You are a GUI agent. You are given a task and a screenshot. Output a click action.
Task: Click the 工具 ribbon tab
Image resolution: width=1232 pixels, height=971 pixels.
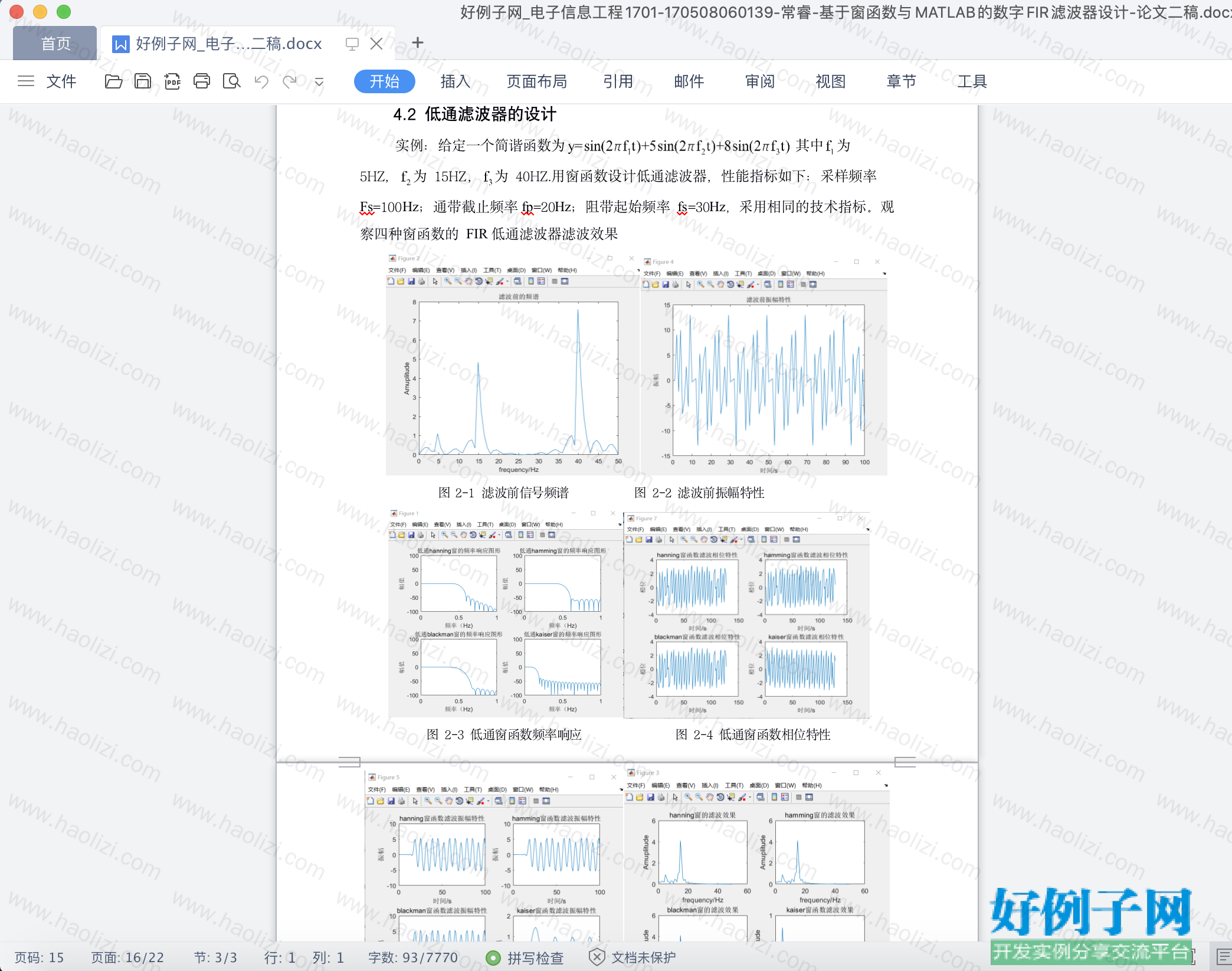(x=972, y=81)
